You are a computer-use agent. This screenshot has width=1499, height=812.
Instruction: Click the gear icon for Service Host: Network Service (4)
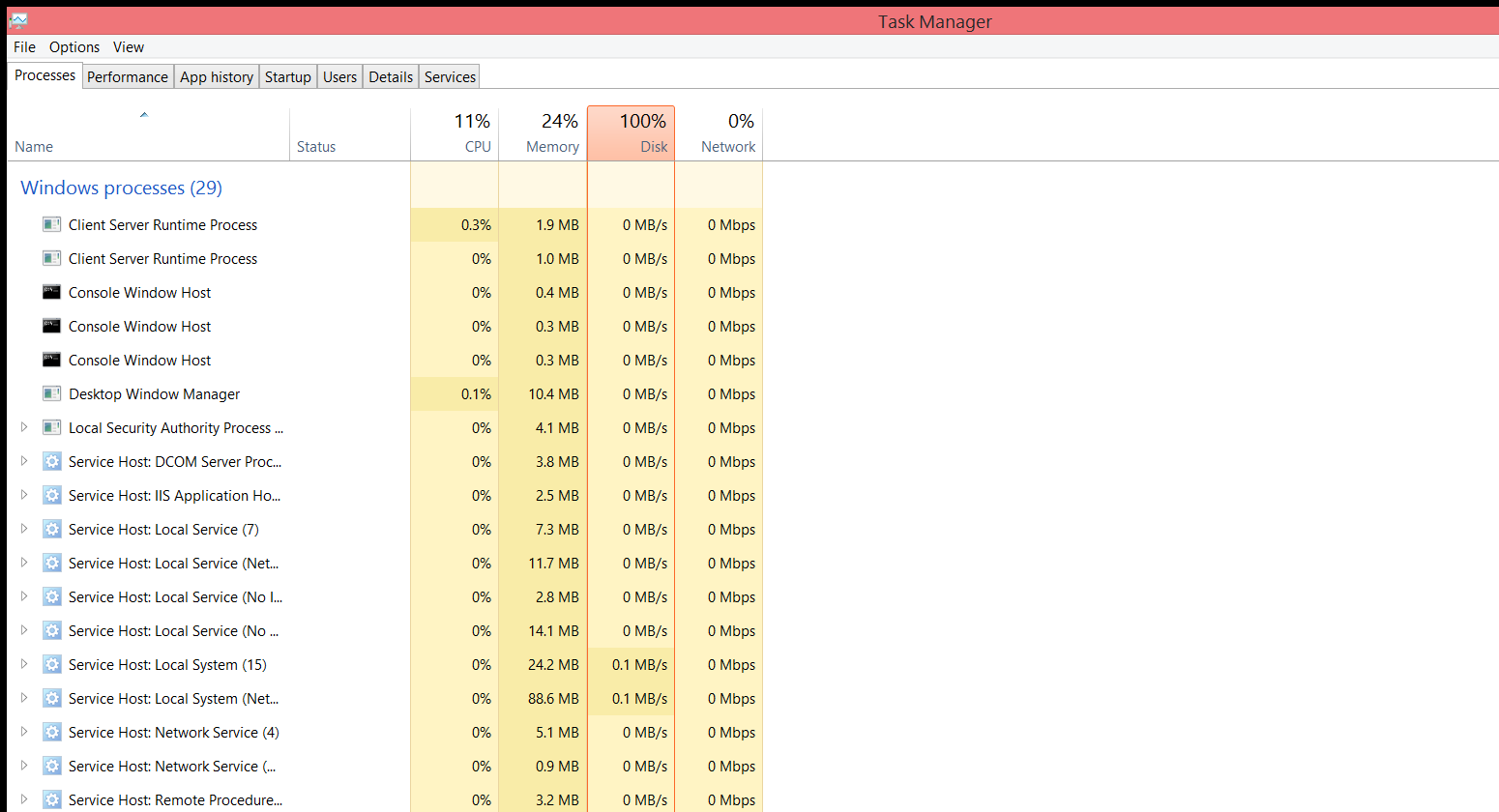pos(51,732)
